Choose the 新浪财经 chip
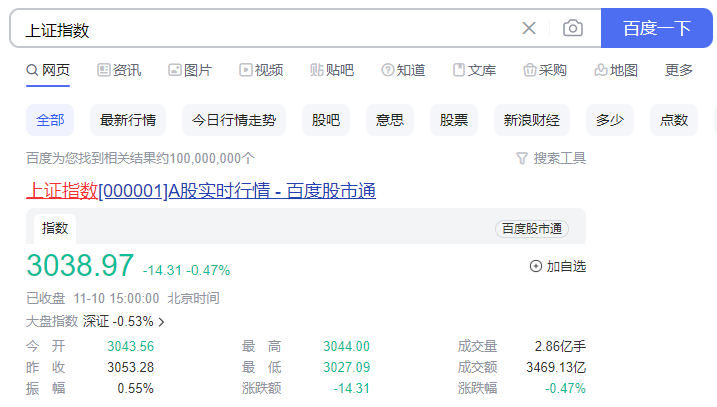717x407 pixels. 532,120
